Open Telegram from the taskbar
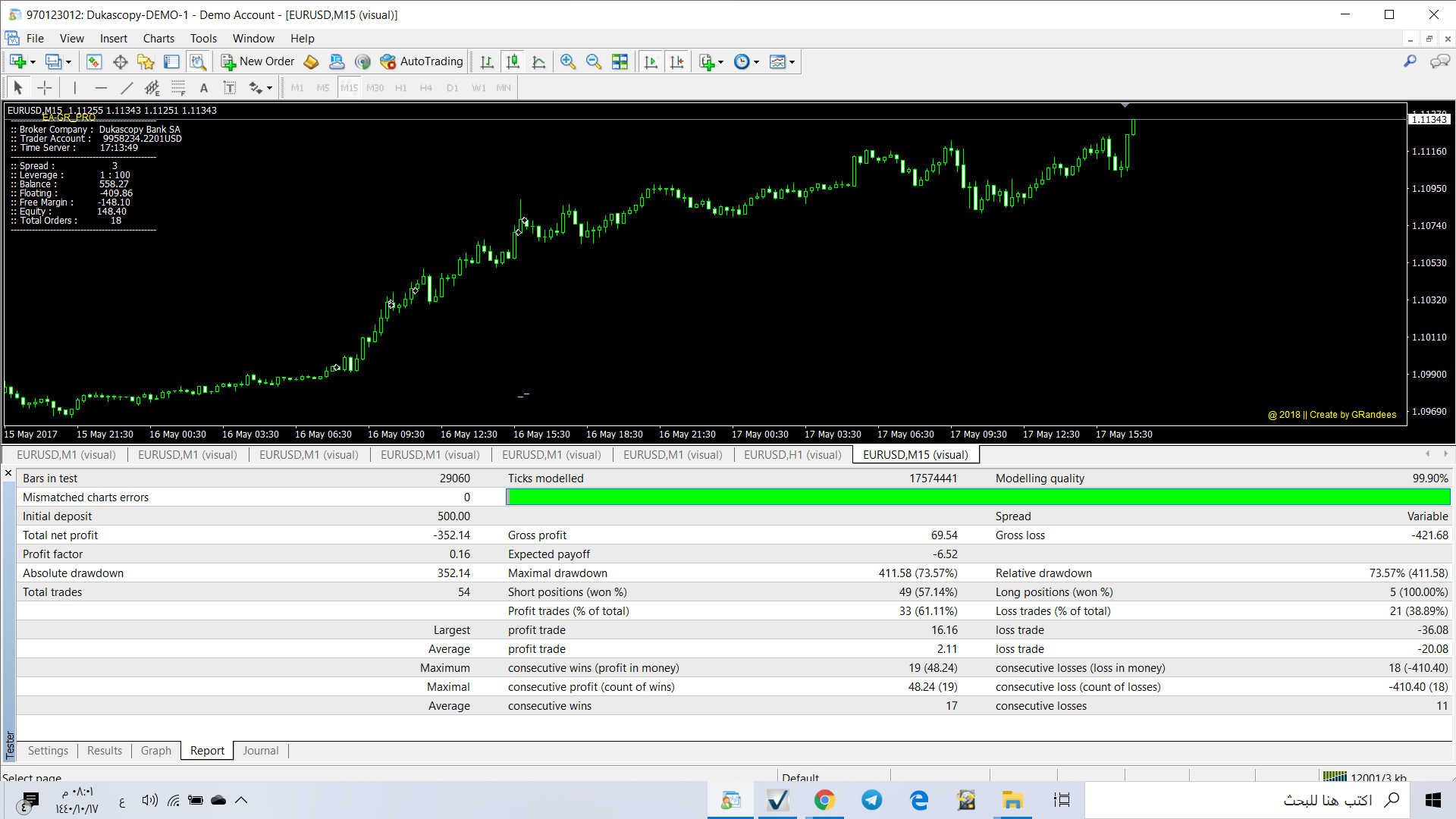 click(x=872, y=800)
